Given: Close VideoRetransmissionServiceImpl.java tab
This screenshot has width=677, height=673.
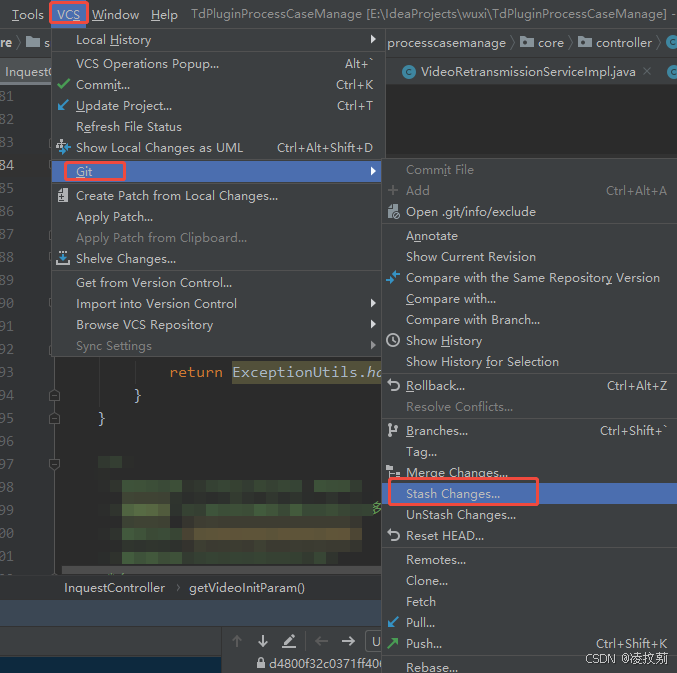Looking at the screenshot, I should [x=647, y=71].
